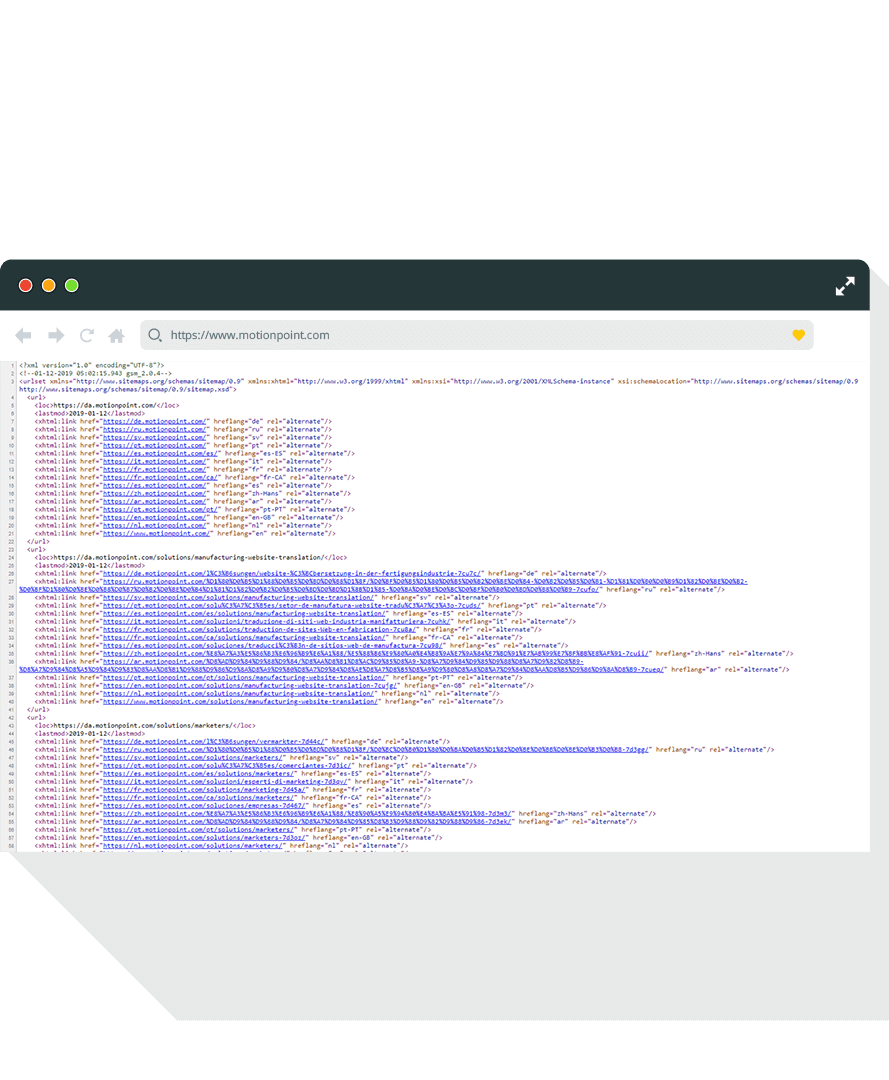Image resolution: width=889 pixels, height=1080 pixels.
Task: Open the sv.motionpoint.com solutions/marketers link
Action: [193, 758]
